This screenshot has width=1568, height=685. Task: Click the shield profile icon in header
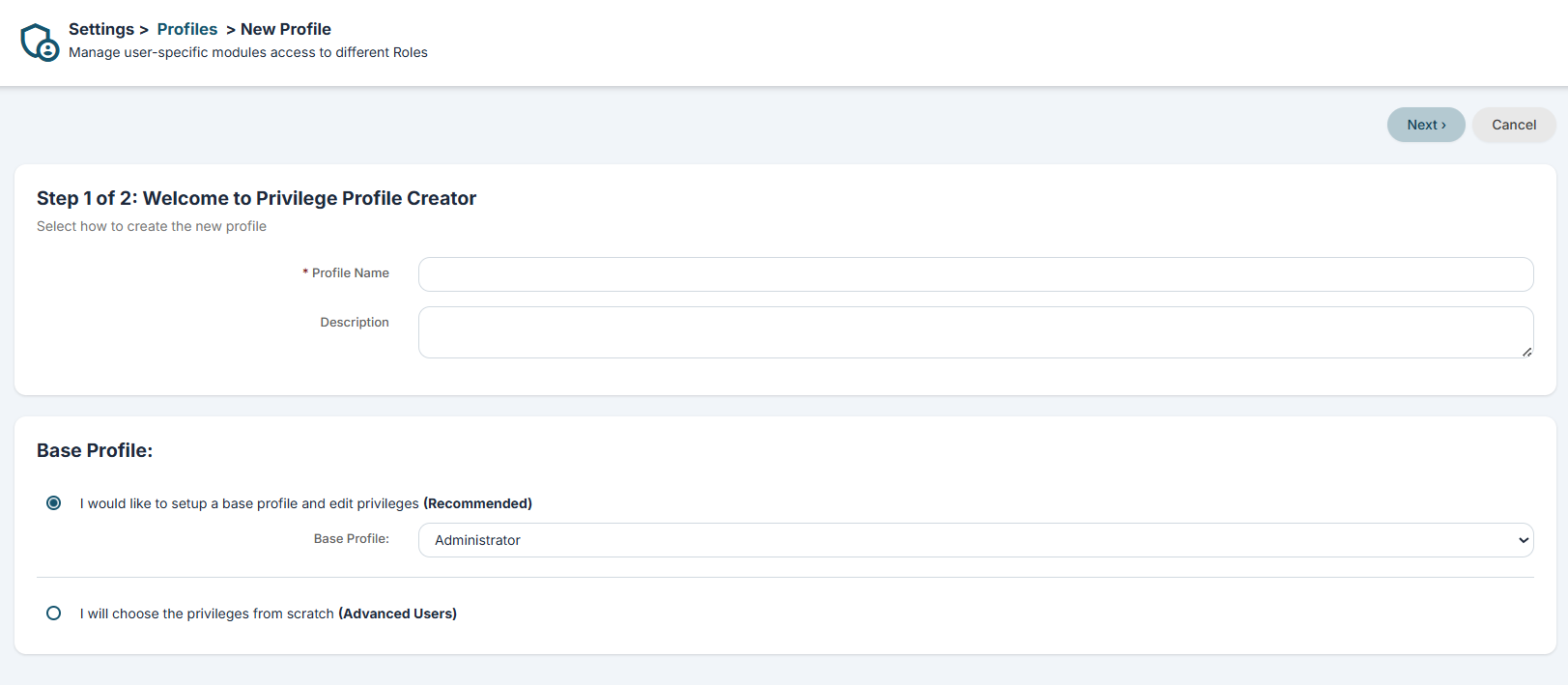click(41, 42)
